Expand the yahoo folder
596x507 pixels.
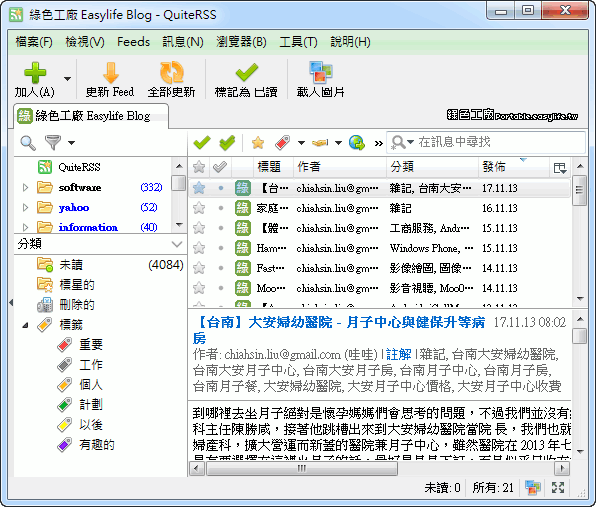point(25,208)
